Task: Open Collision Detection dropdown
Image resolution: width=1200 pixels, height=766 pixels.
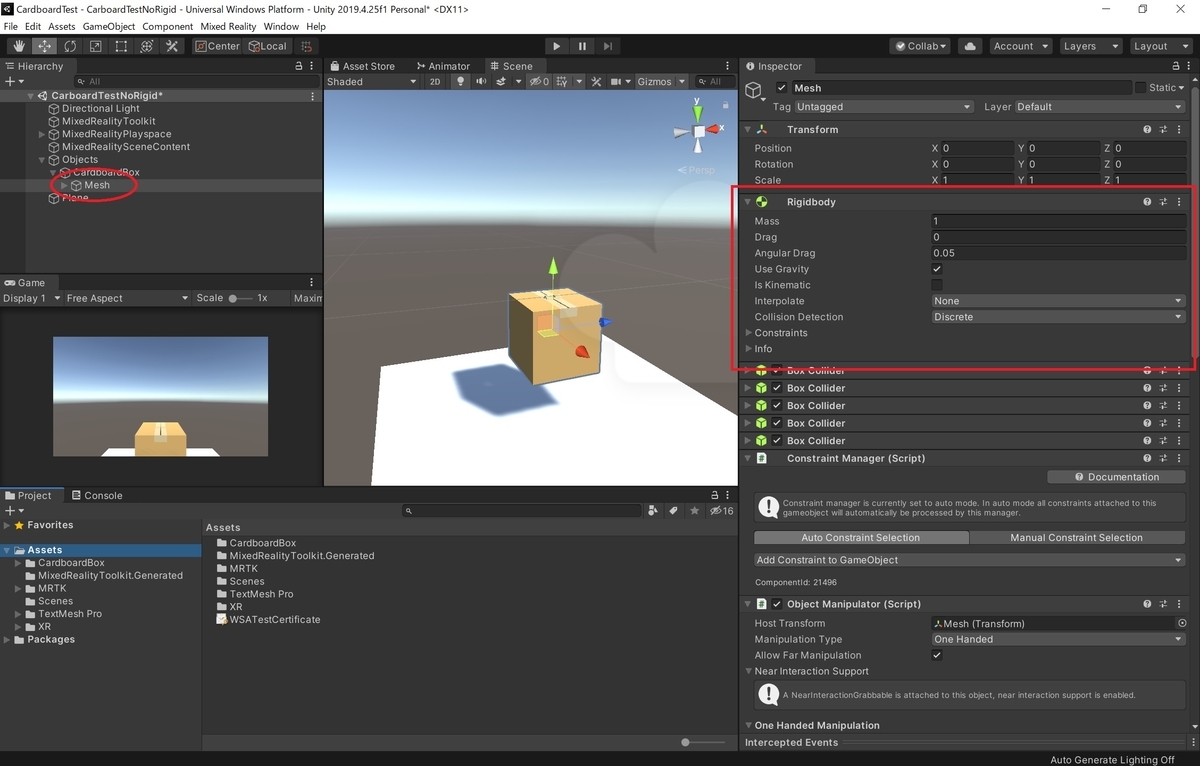Action: click(x=1058, y=317)
